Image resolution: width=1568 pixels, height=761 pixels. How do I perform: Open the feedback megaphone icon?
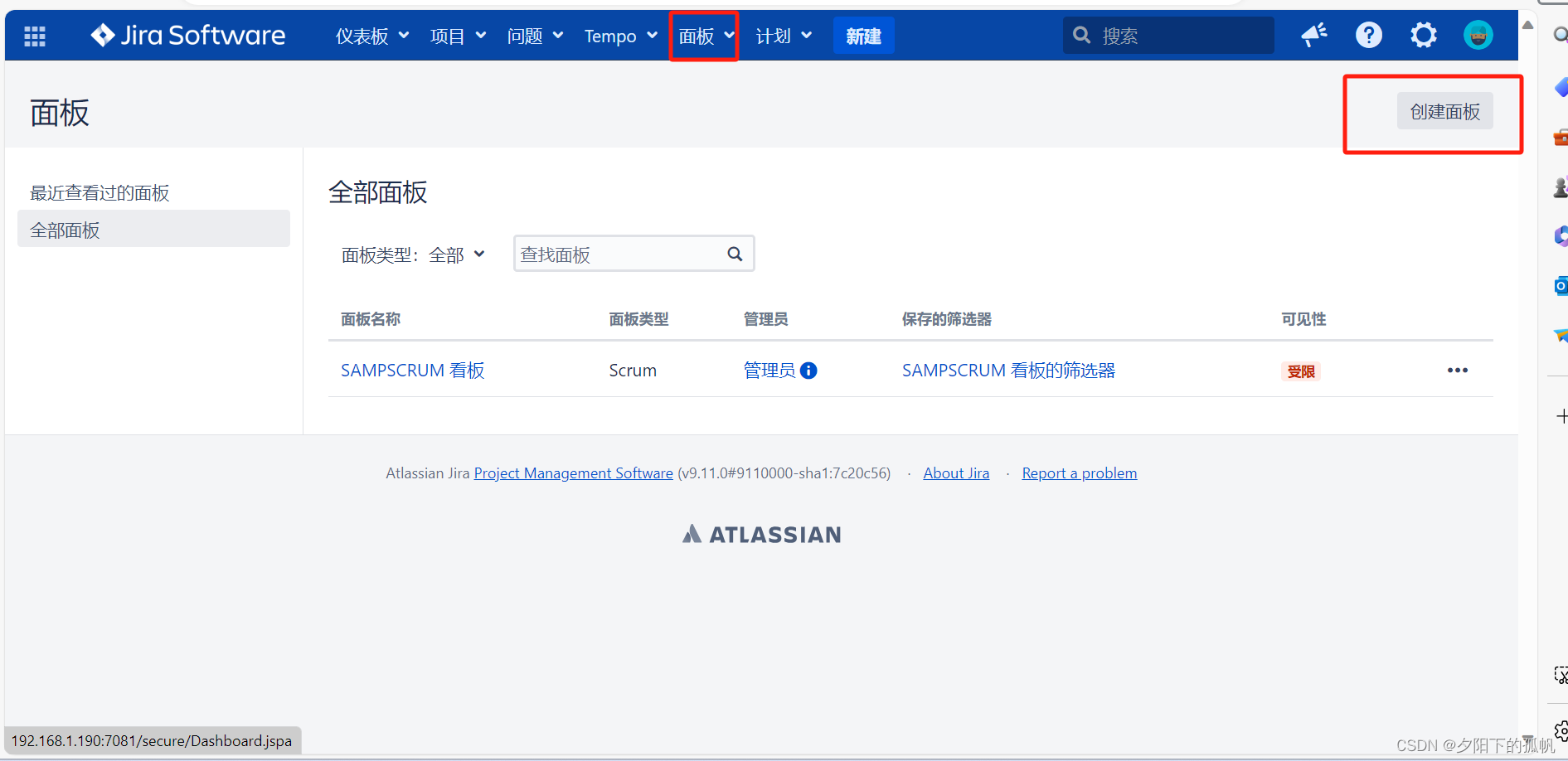coord(1314,35)
